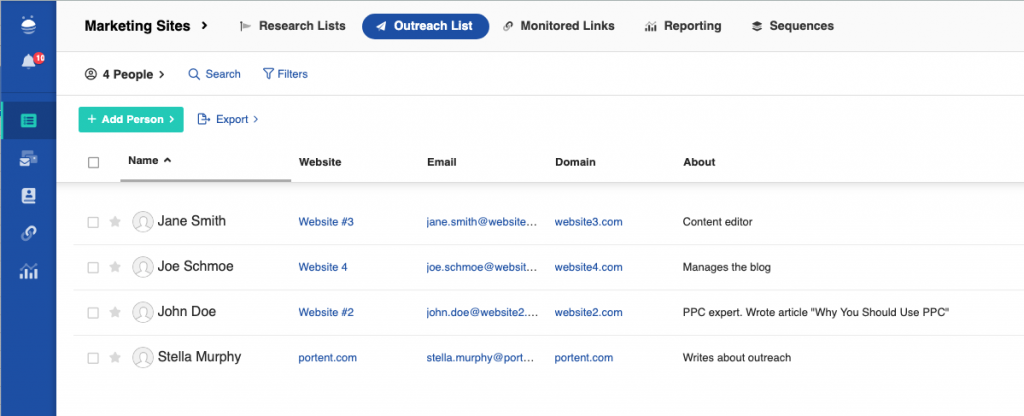Open the contacts book icon in sidebar
The image size is (1024, 416).
(29, 196)
